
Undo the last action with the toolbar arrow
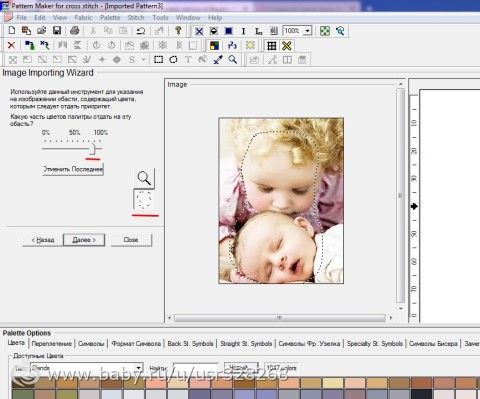tap(141, 31)
